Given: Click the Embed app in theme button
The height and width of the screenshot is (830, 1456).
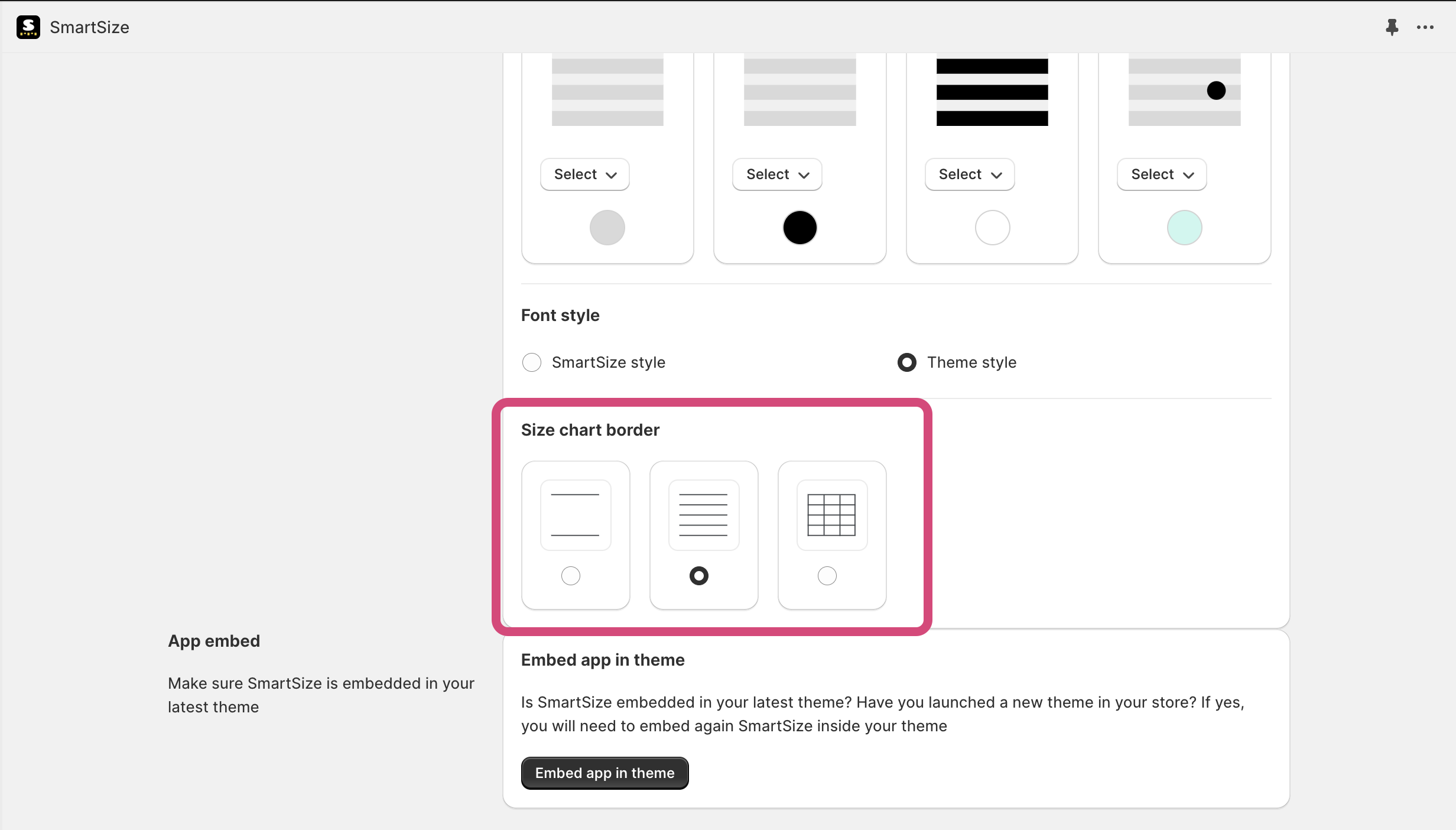Looking at the screenshot, I should pyautogui.click(x=604, y=773).
